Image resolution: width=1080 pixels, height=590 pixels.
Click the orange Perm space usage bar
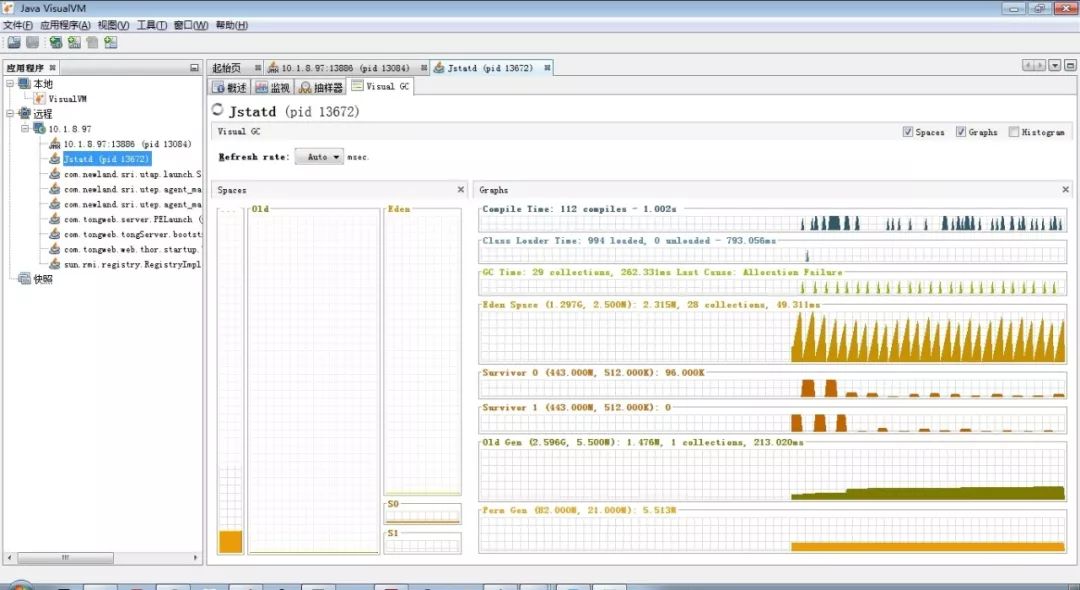pos(231,542)
